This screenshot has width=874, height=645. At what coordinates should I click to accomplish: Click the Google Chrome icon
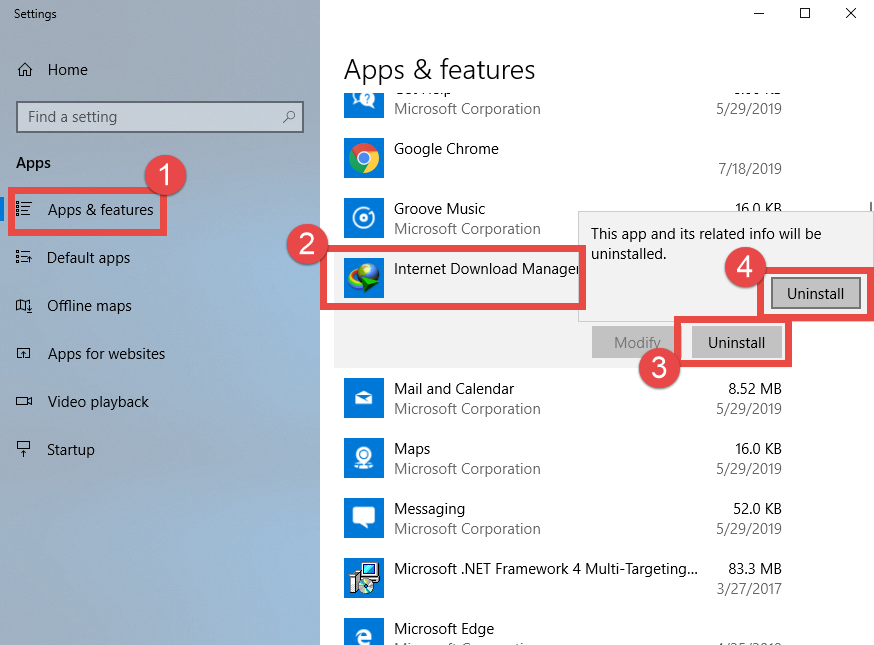pos(363,158)
